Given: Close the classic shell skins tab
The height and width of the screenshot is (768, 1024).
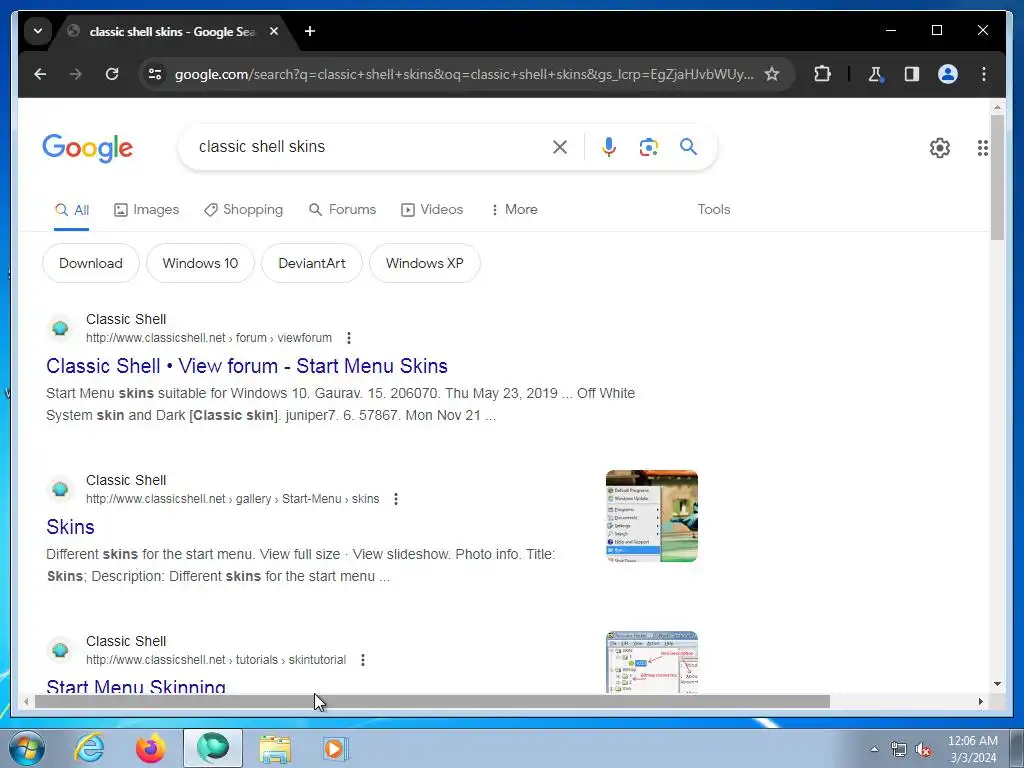Looking at the screenshot, I should click(x=274, y=31).
